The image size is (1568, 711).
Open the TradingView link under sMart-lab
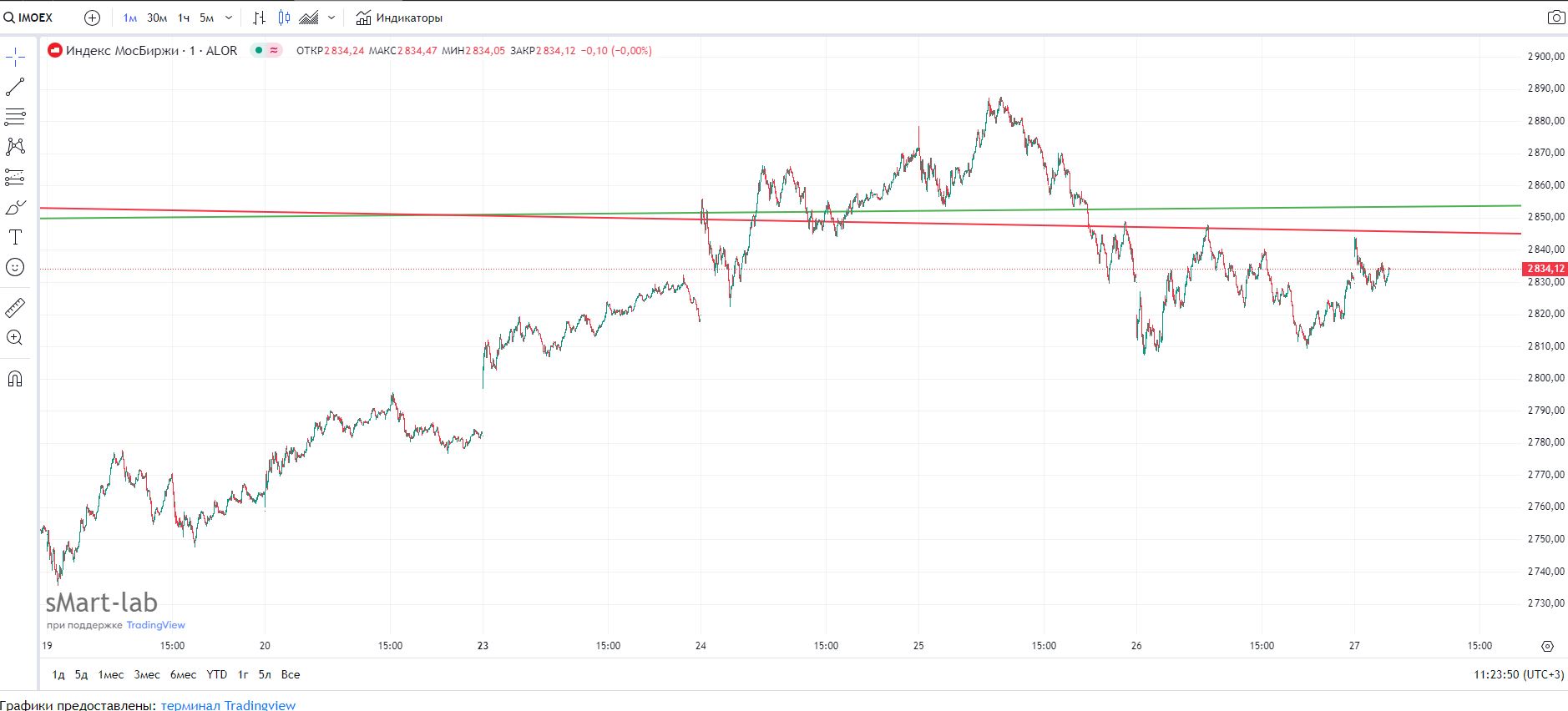point(156,625)
